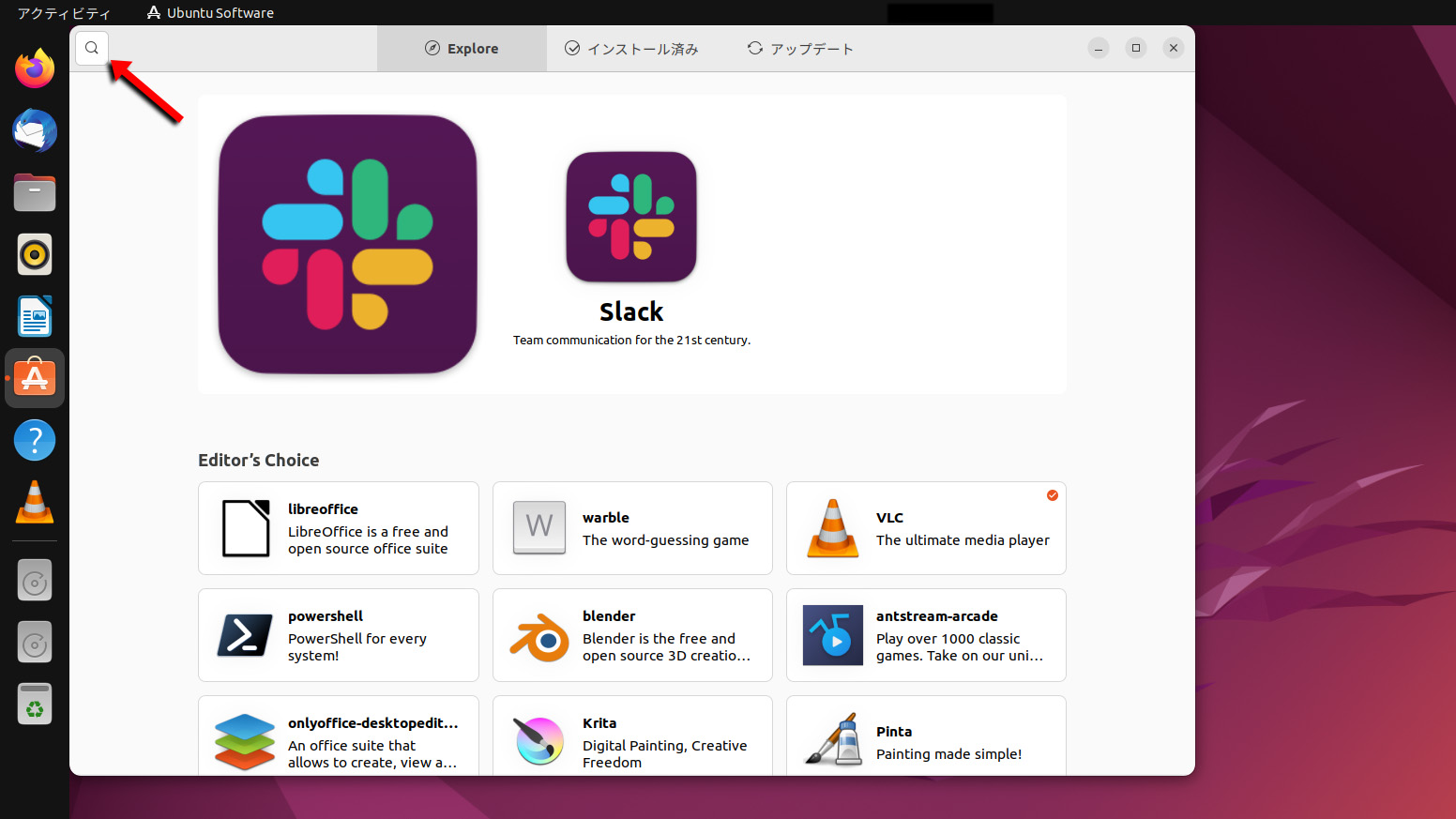
Task: Click the small Slack logo icon
Action: point(631,217)
